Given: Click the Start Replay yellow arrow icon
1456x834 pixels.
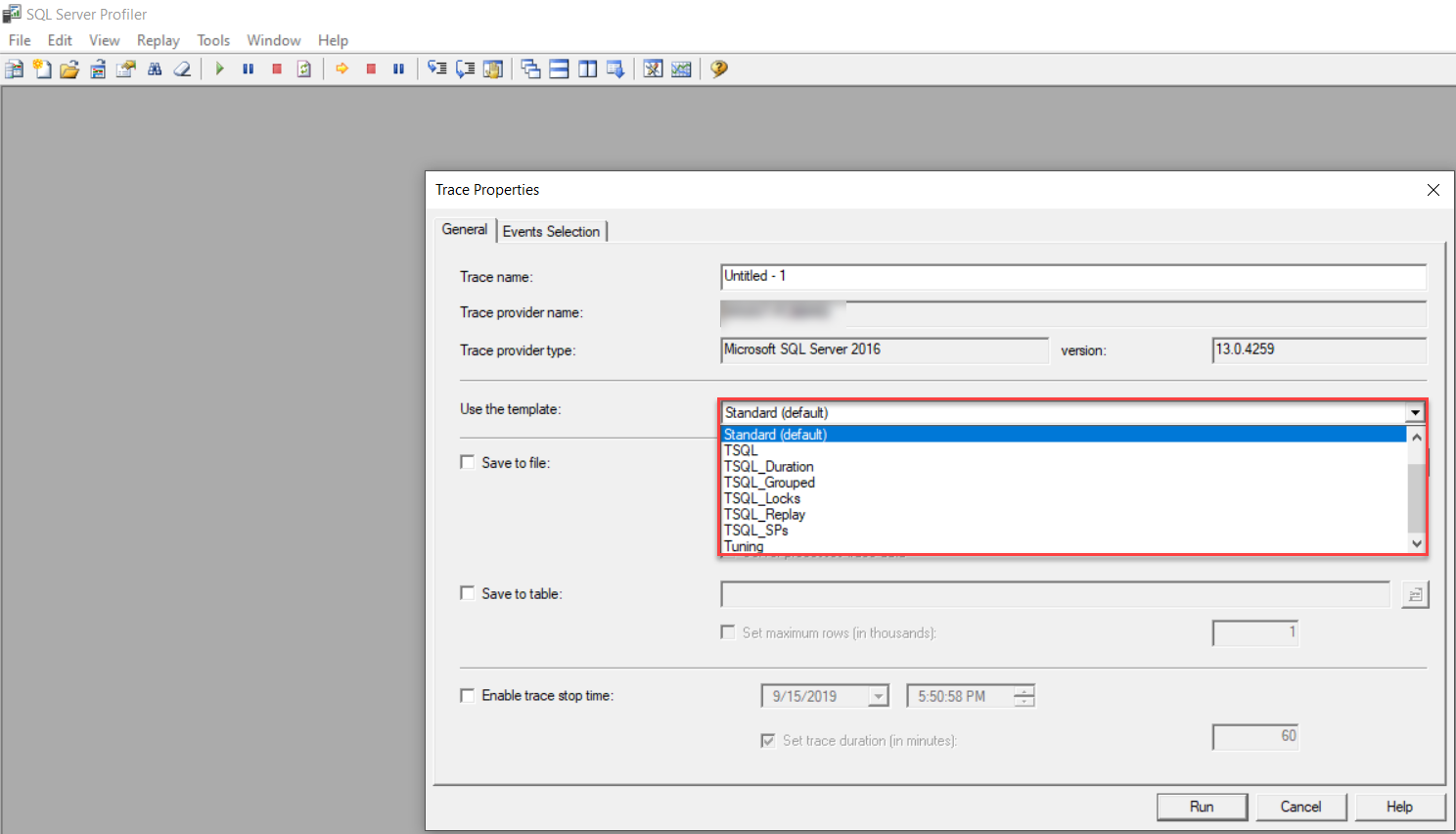Looking at the screenshot, I should tap(342, 69).
